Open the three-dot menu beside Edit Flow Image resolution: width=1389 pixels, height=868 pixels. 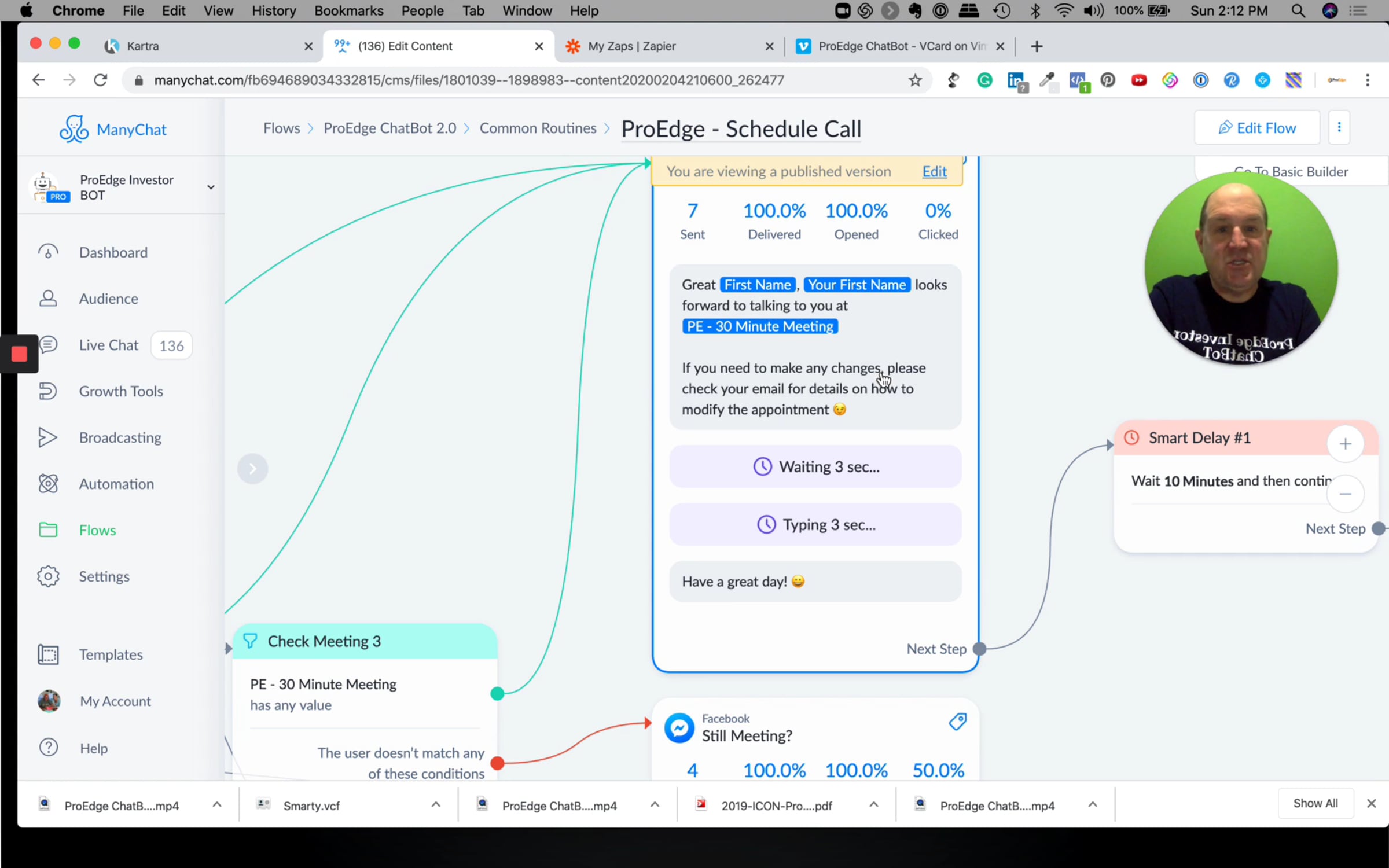(x=1339, y=128)
